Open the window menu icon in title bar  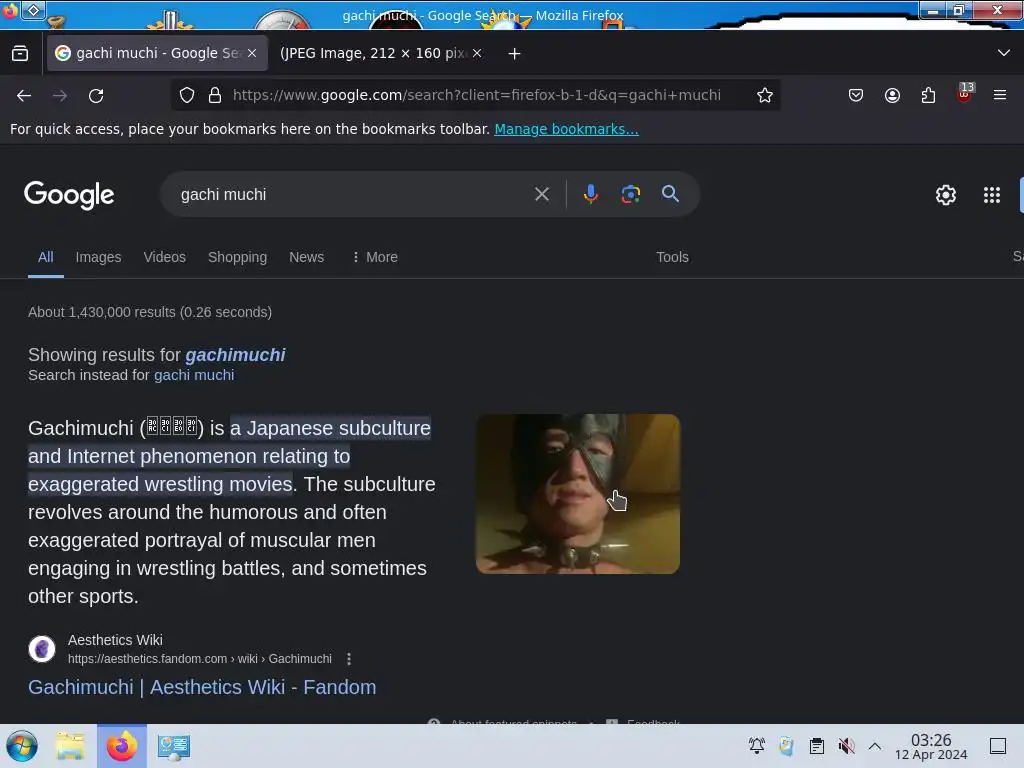[34, 9]
